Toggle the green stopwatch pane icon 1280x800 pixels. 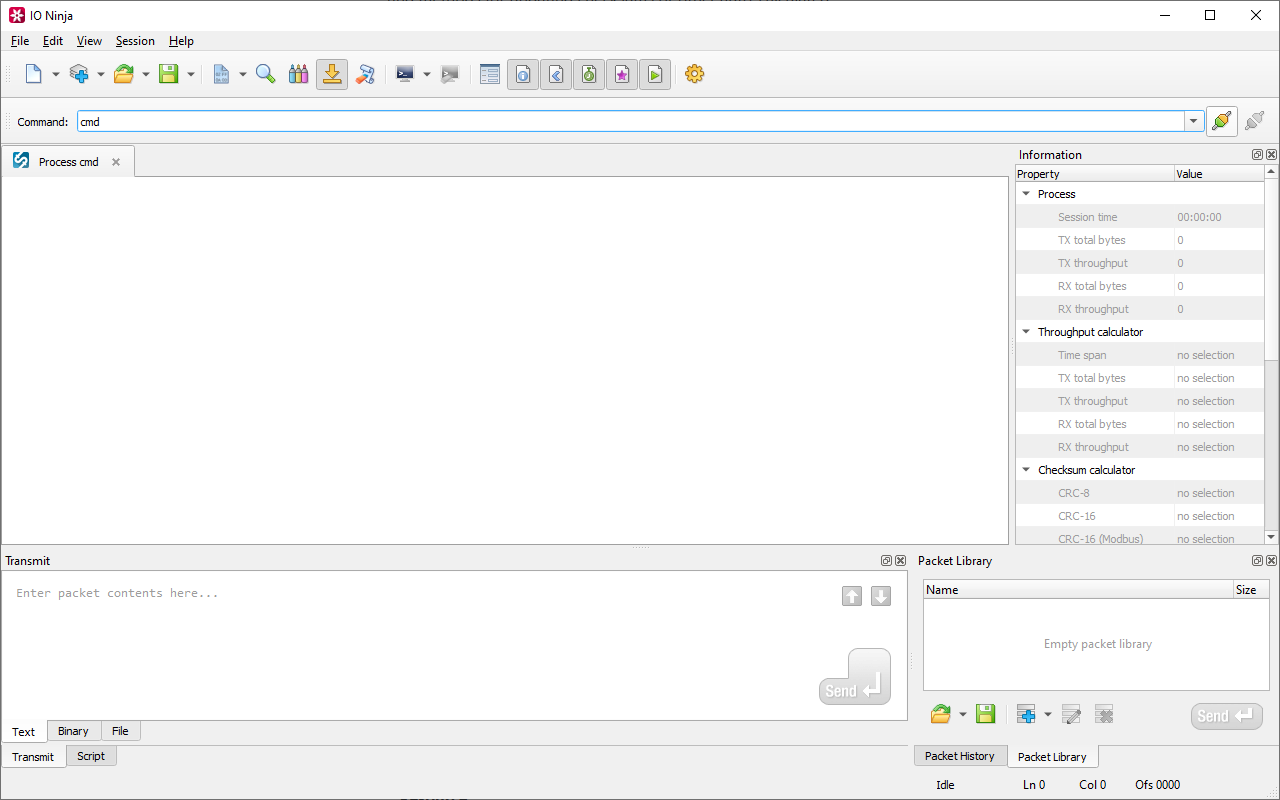coord(589,74)
